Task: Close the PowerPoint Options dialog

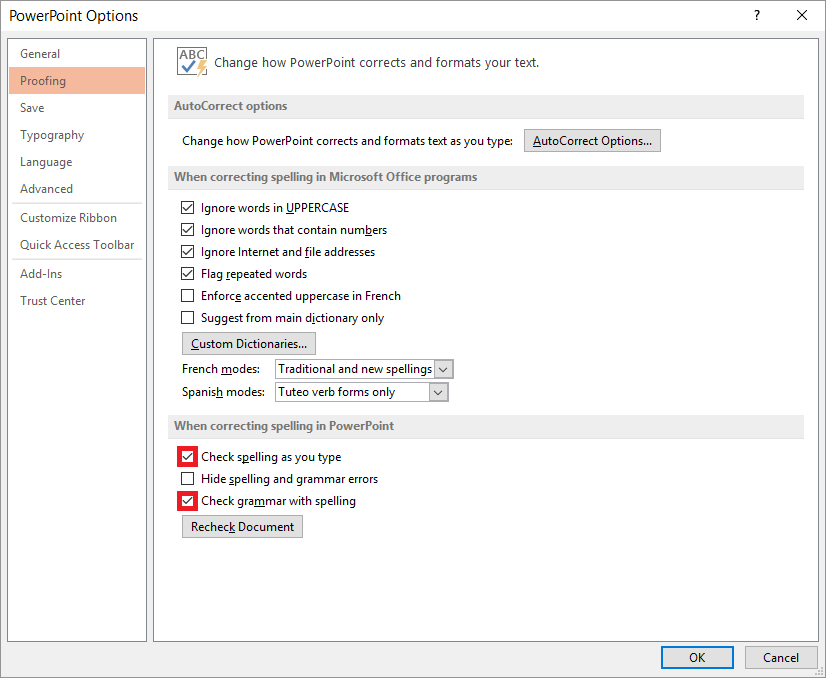Action: 802,15
